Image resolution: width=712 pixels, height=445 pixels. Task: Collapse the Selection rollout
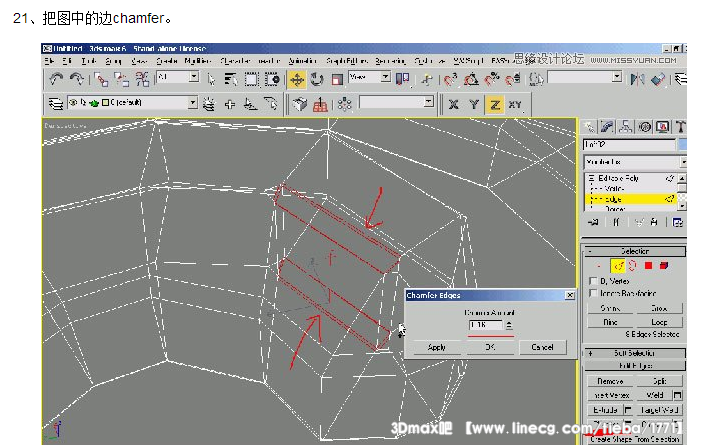(590, 251)
